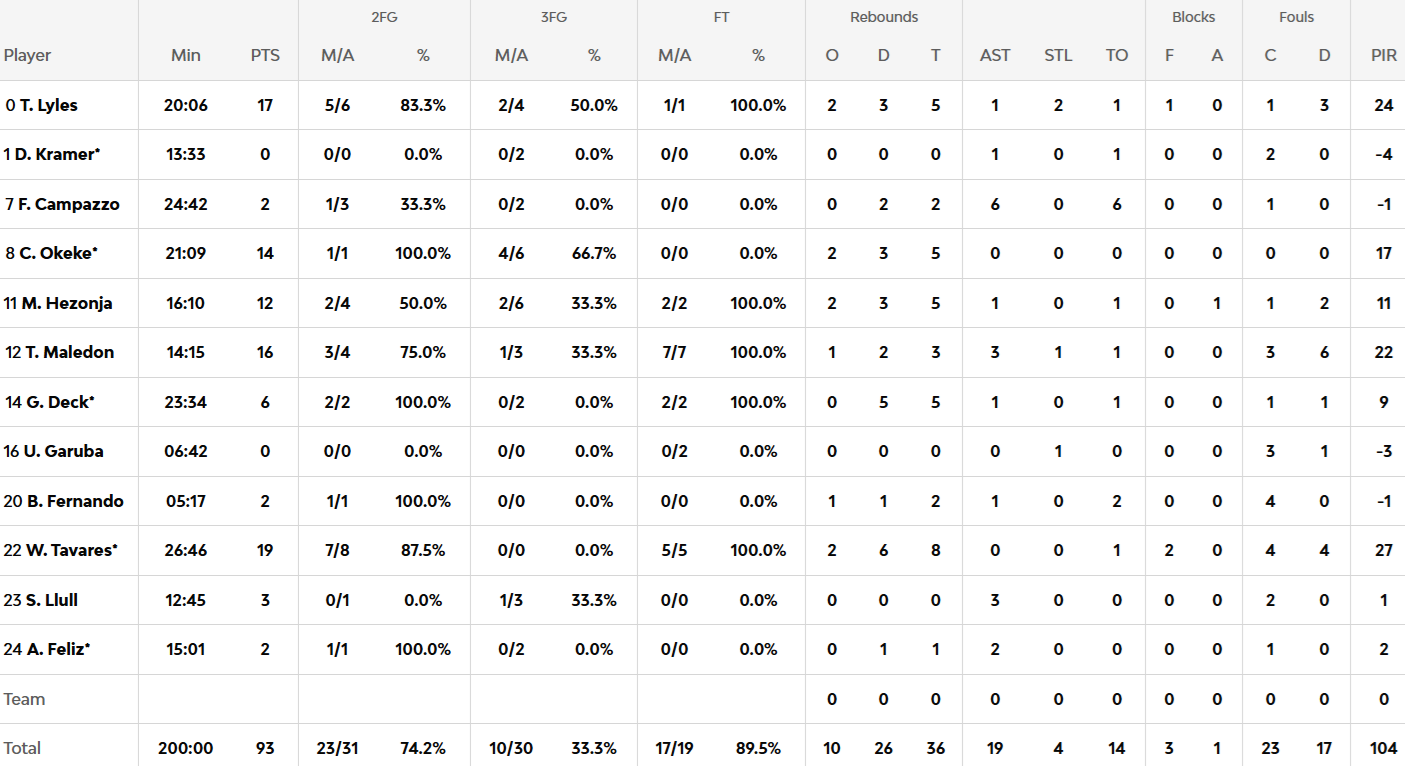This screenshot has height=766, width=1405.
Task: Select the STL column header
Action: point(1058,56)
